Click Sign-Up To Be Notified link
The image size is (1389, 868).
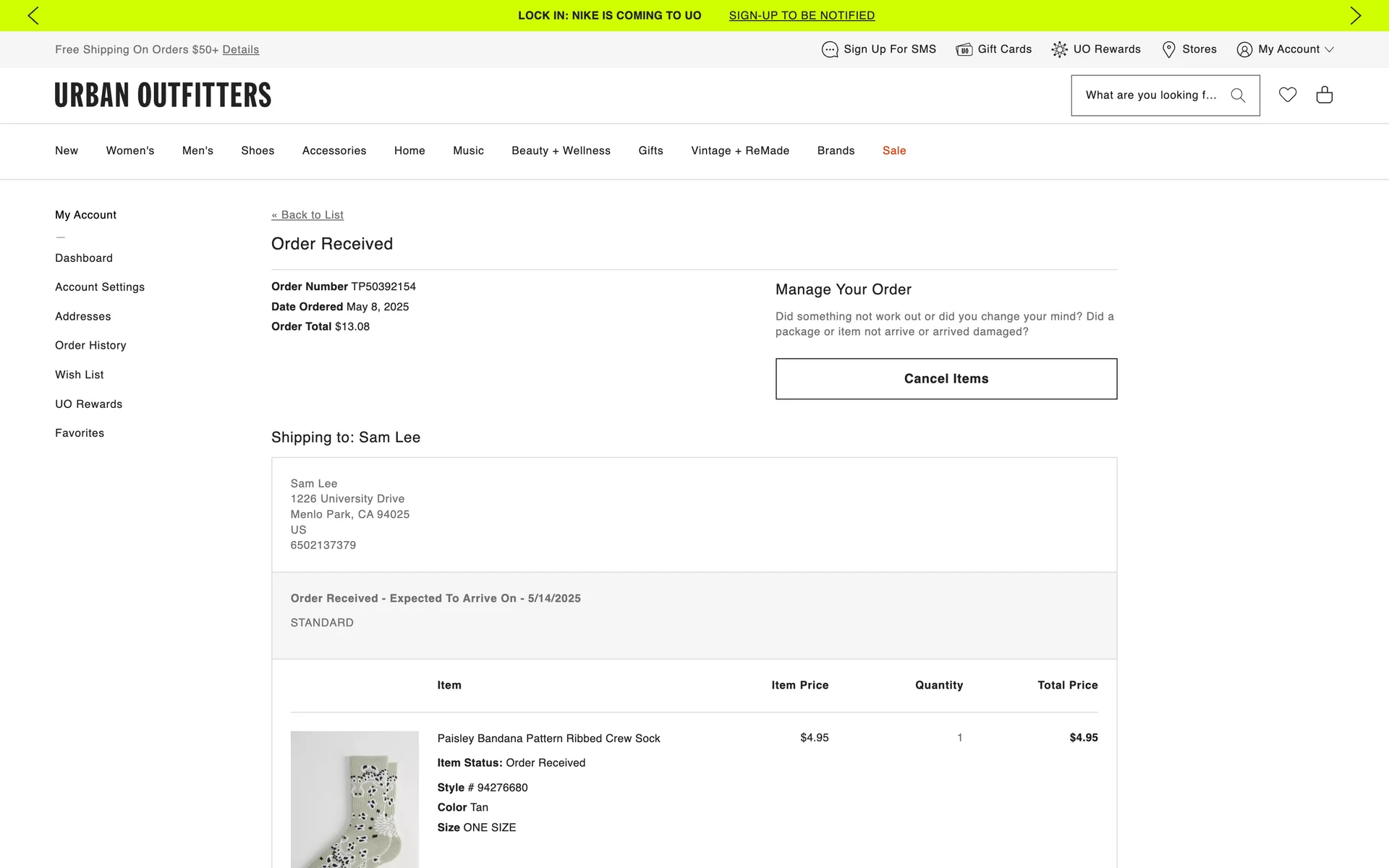[x=802, y=16]
